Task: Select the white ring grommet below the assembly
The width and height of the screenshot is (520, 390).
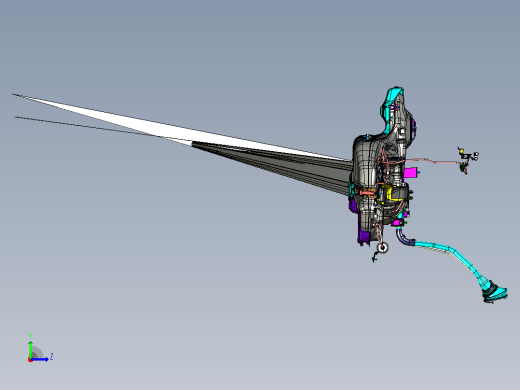Action: click(383, 247)
